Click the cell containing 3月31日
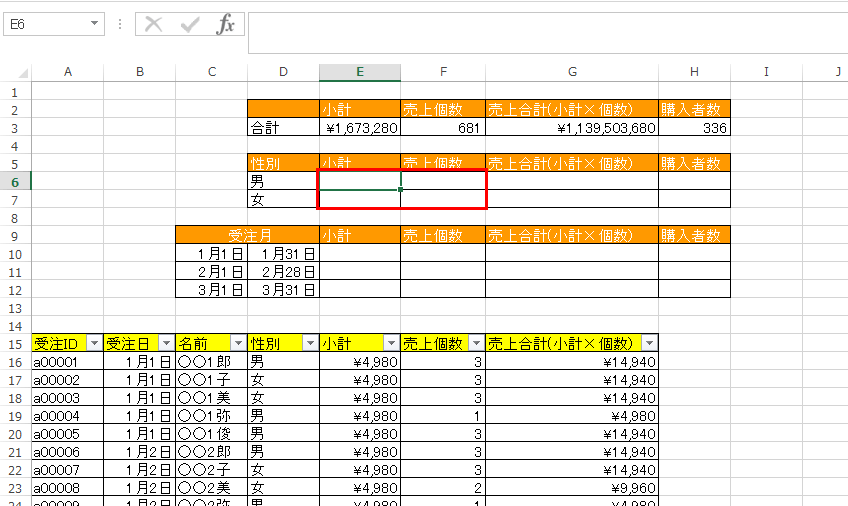This screenshot has height=506, width=848. tap(283, 289)
